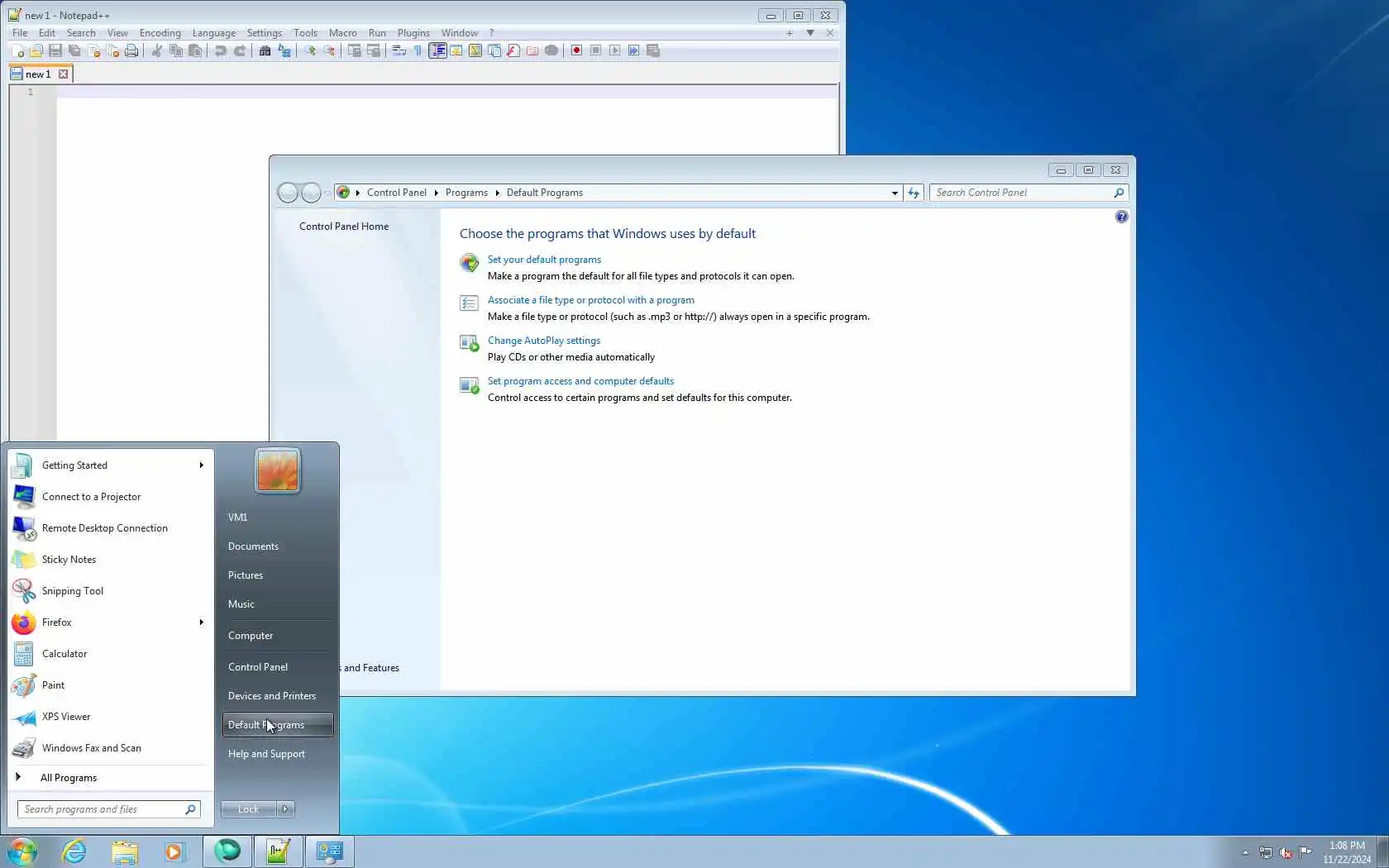The height and width of the screenshot is (868, 1389).
Task: Click the Search programs and files box
Action: [109, 809]
